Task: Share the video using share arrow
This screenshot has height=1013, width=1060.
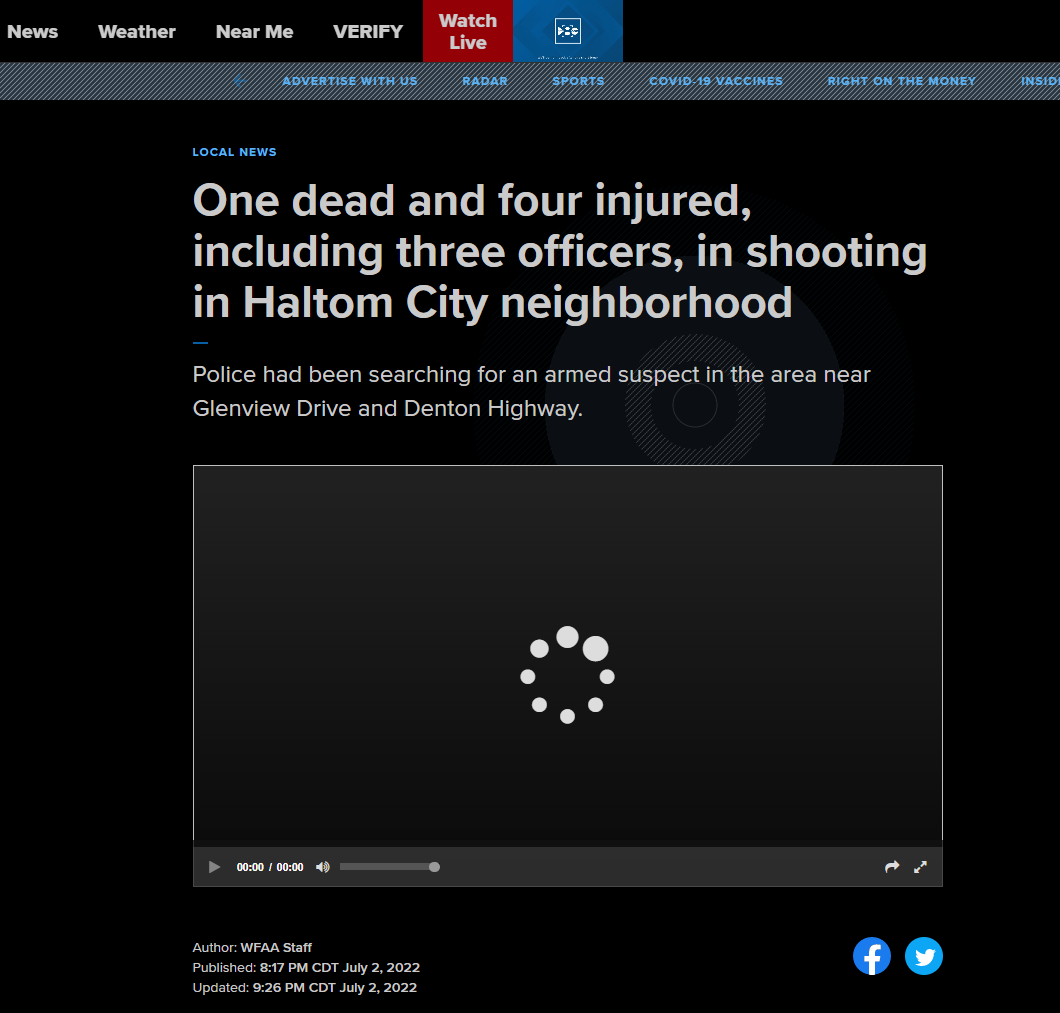Action: click(x=892, y=867)
